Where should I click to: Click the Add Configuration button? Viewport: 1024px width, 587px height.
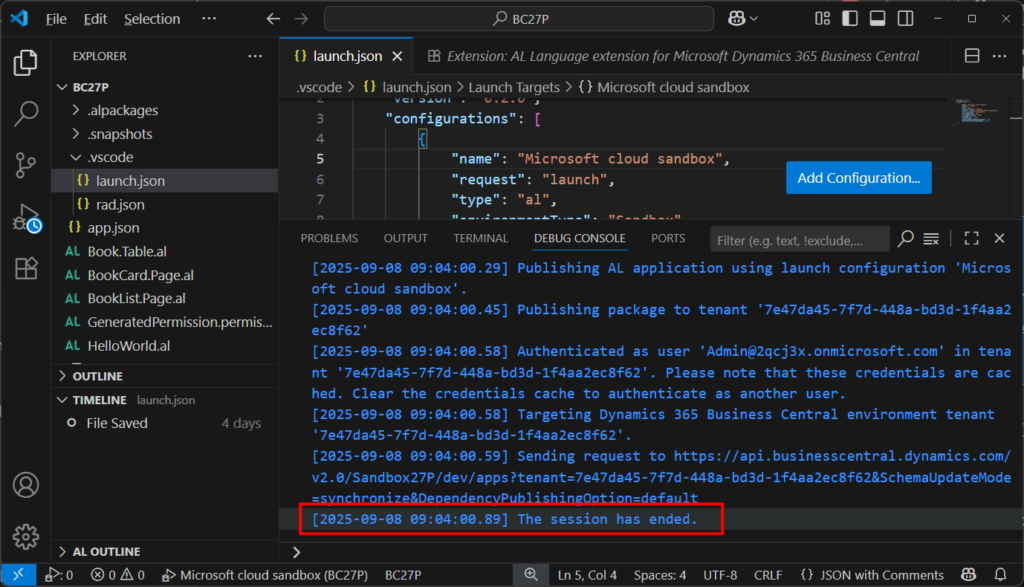tap(858, 178)
